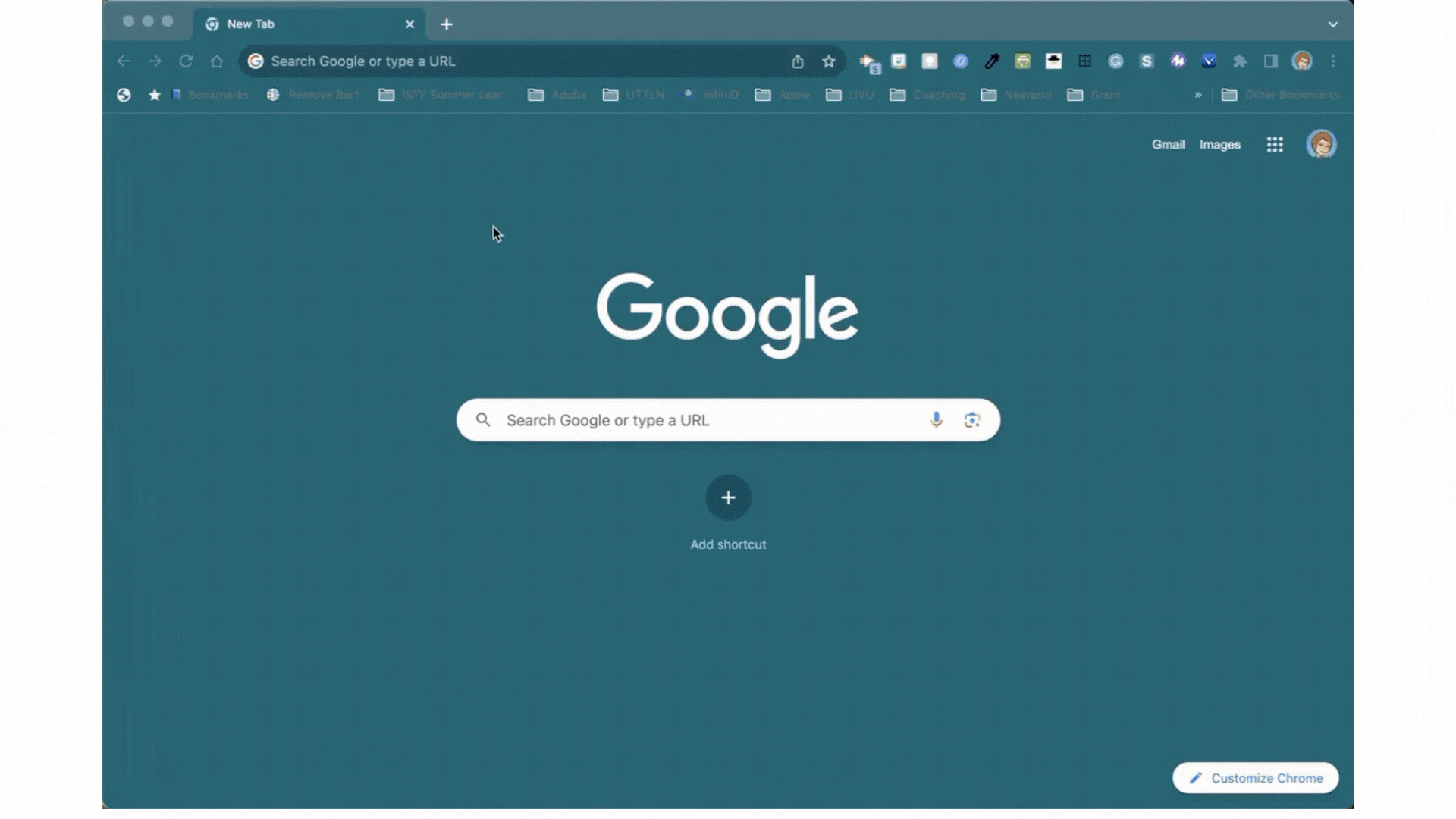Open the extension with the 5 badge
The image size is (1456, 819).
tap(869, 63)
